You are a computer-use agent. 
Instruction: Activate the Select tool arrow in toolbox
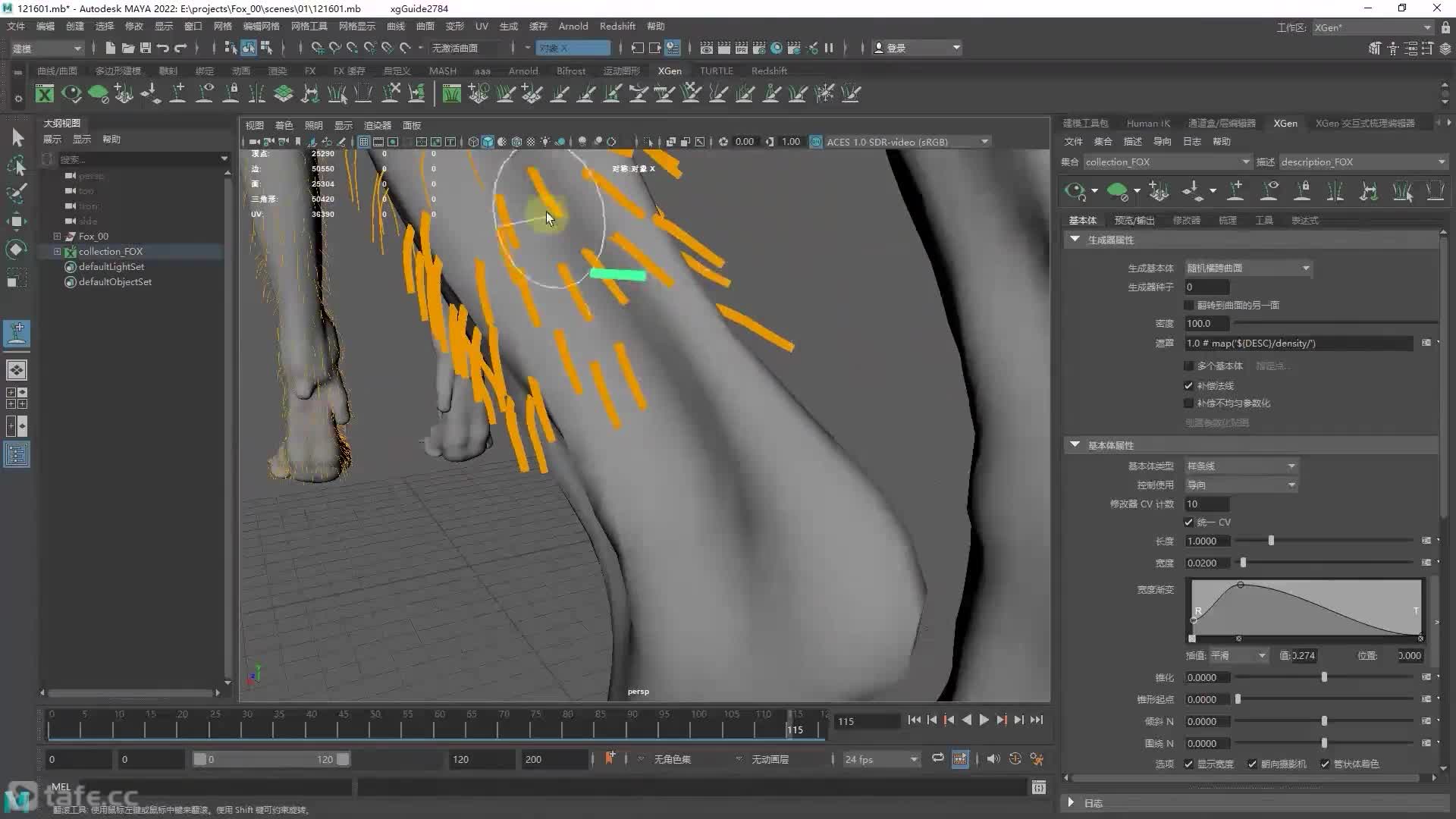click(17, 137)
